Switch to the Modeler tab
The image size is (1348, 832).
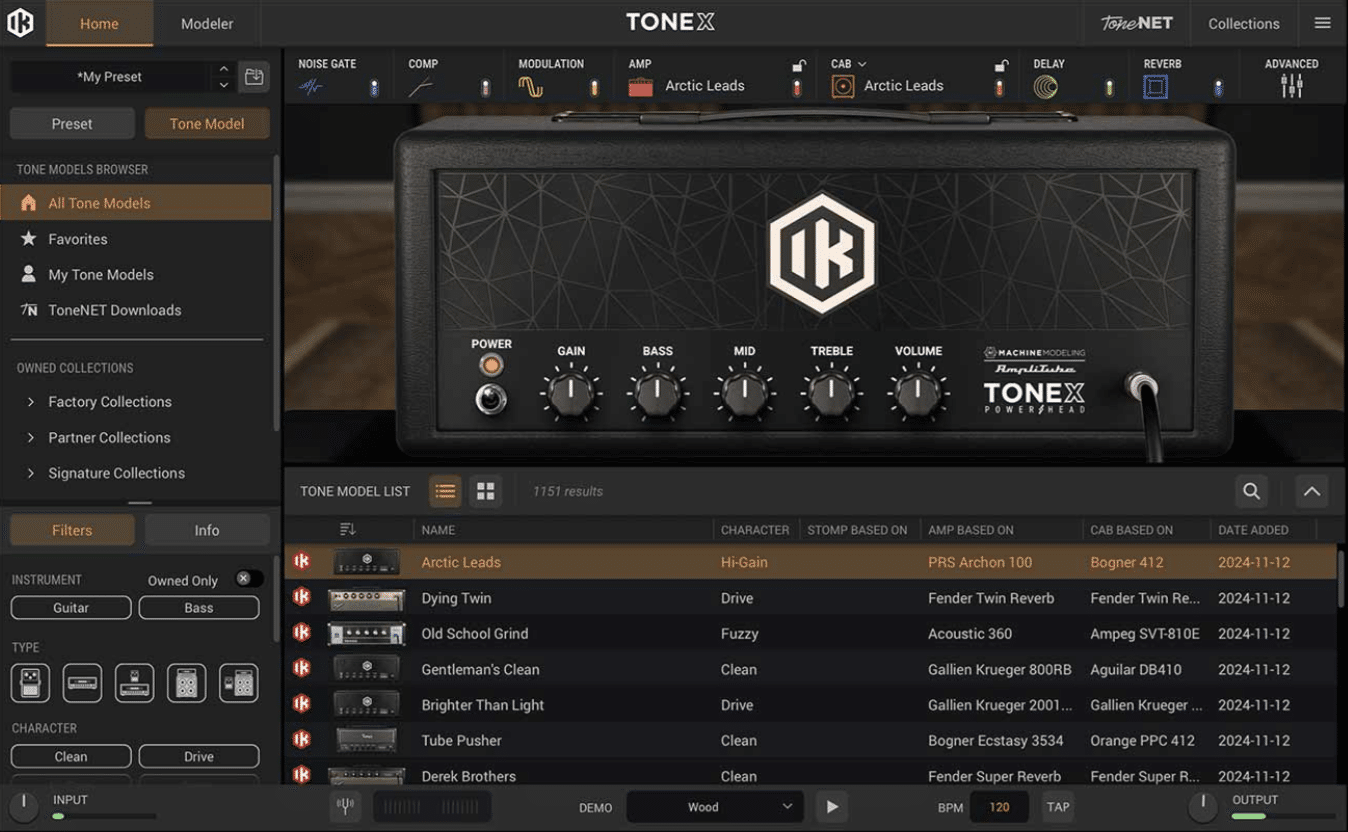tap(207, 23)
